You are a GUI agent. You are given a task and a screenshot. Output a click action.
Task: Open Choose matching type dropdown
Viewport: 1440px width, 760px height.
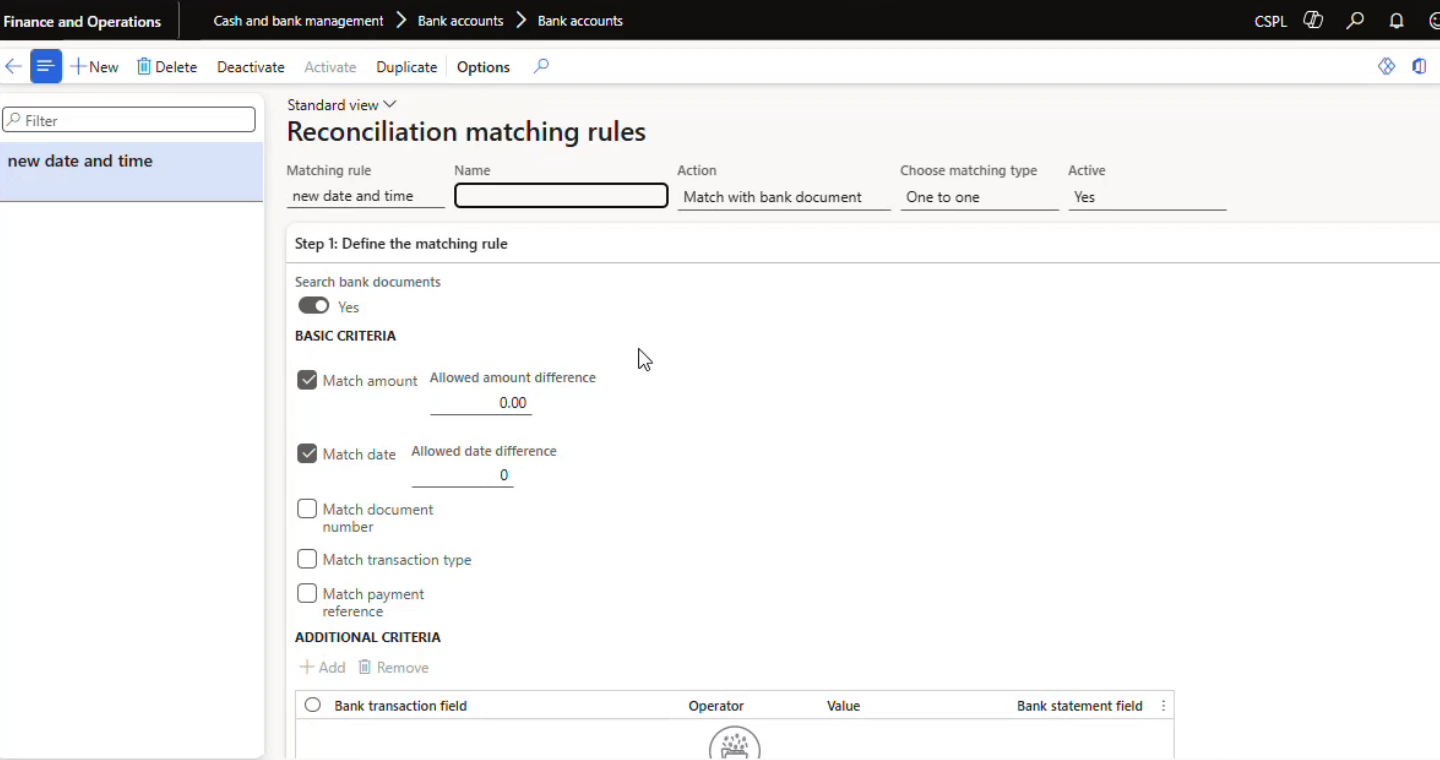[x=979, y=197]
